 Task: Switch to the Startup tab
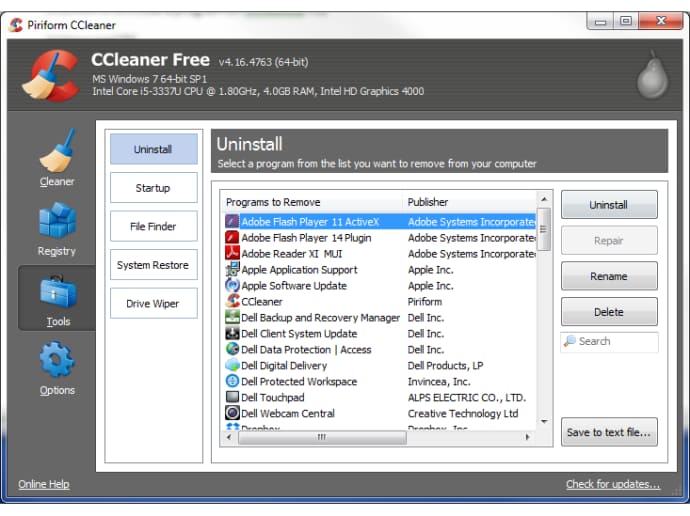pyautogui.click(x=153, y=188)
